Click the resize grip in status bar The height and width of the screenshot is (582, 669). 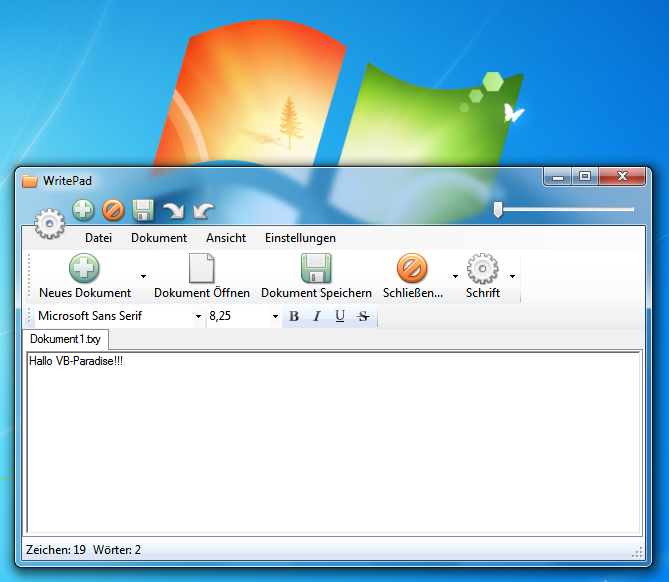[637, 553]
